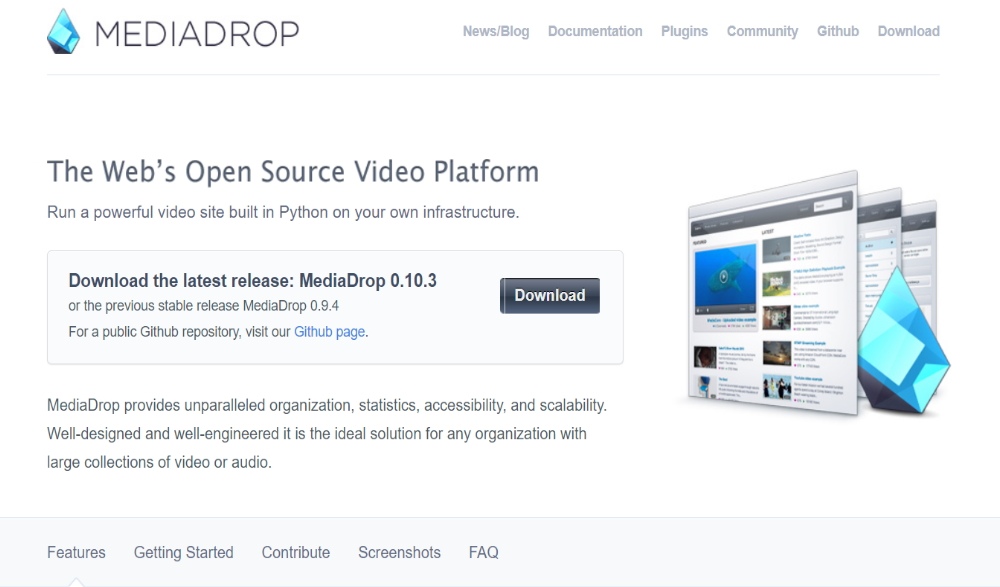This screenshot has height=587, width=1000.
Task: Click the MEDIADROP wordmark in header
Action: coord(197,34)
